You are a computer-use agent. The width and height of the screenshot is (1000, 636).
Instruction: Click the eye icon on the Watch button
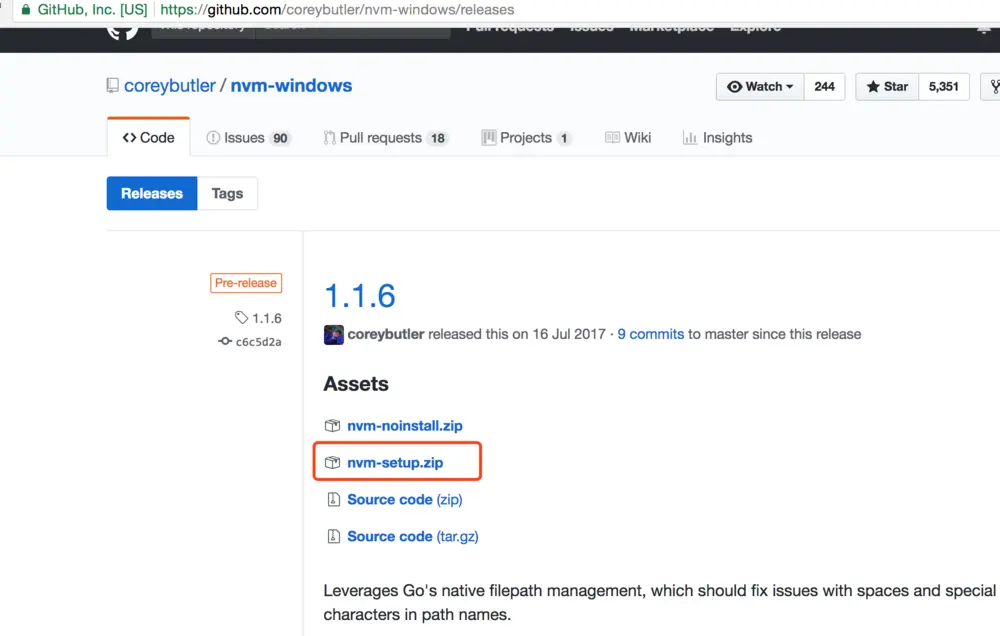point(735,87)
